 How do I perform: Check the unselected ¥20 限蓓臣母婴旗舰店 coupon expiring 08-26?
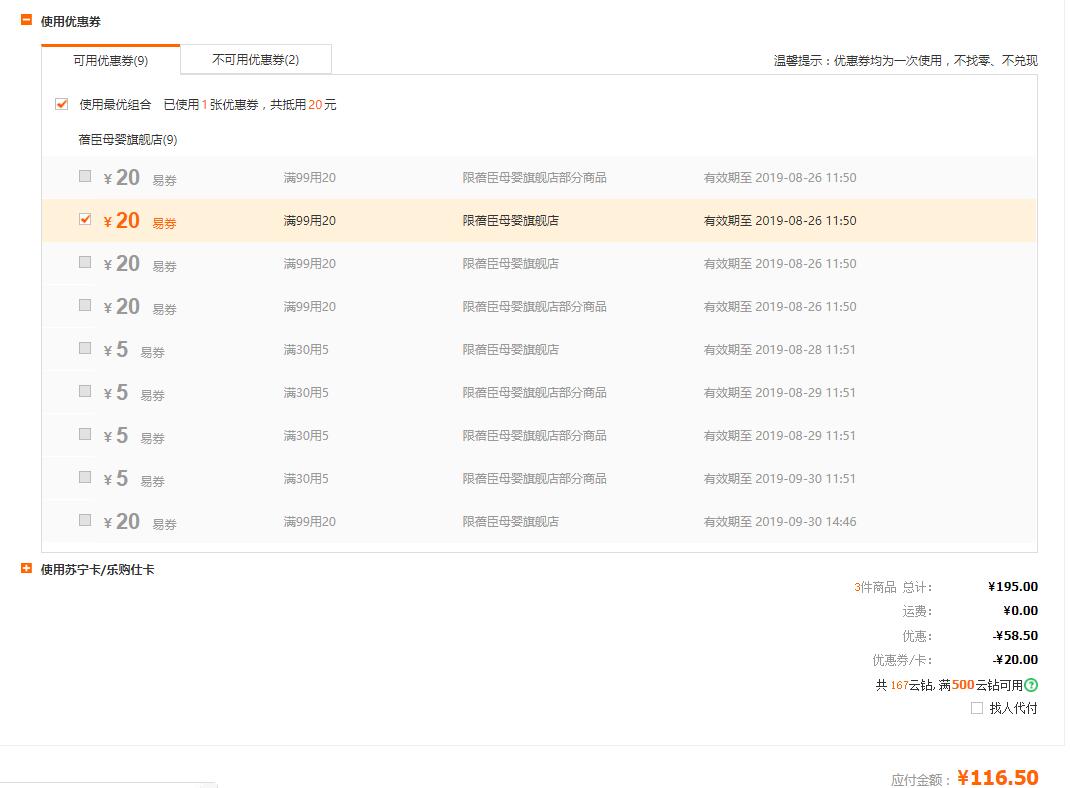(85, 262)
